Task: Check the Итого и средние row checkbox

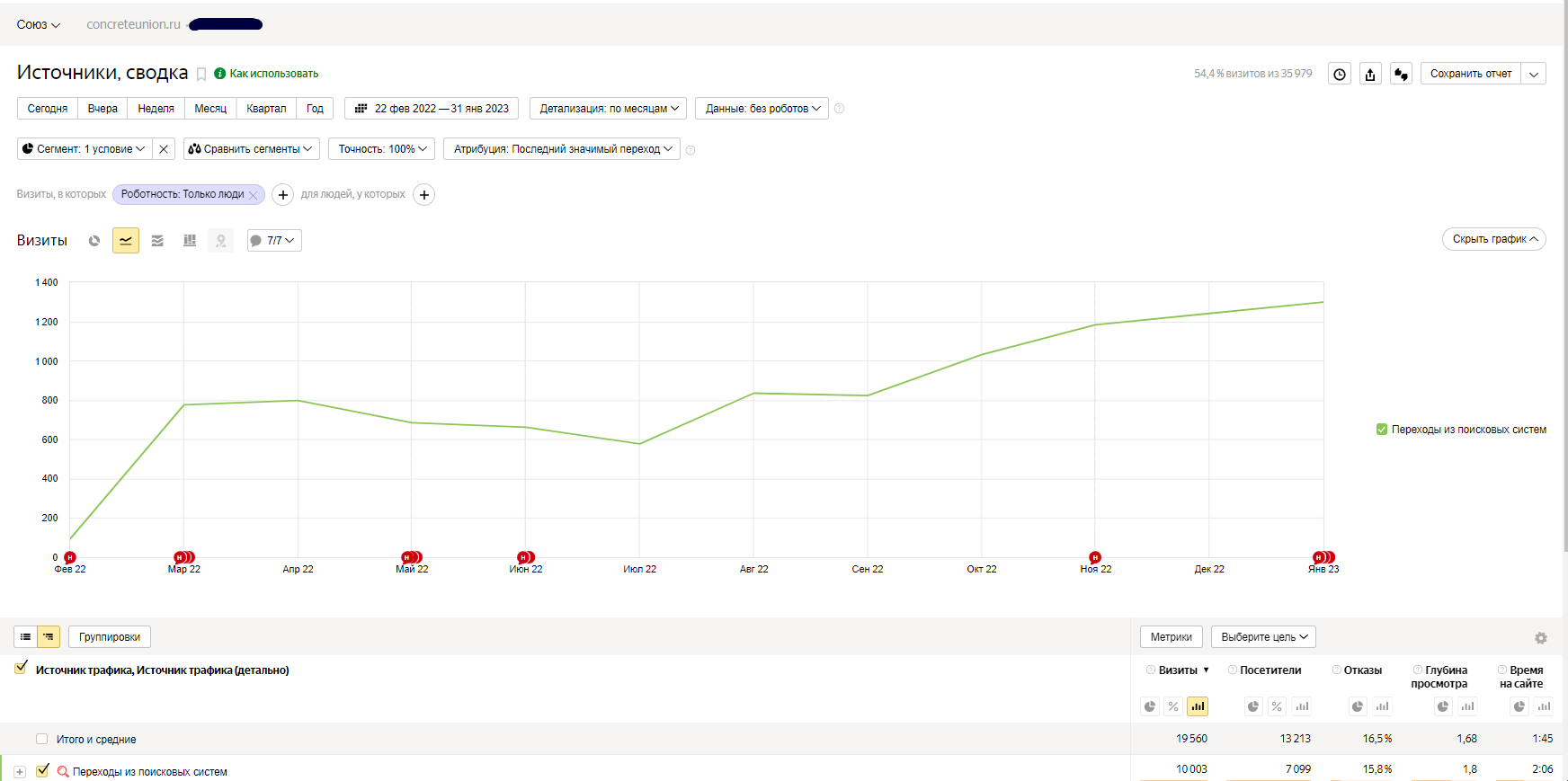Action: (x=41, y=739)
